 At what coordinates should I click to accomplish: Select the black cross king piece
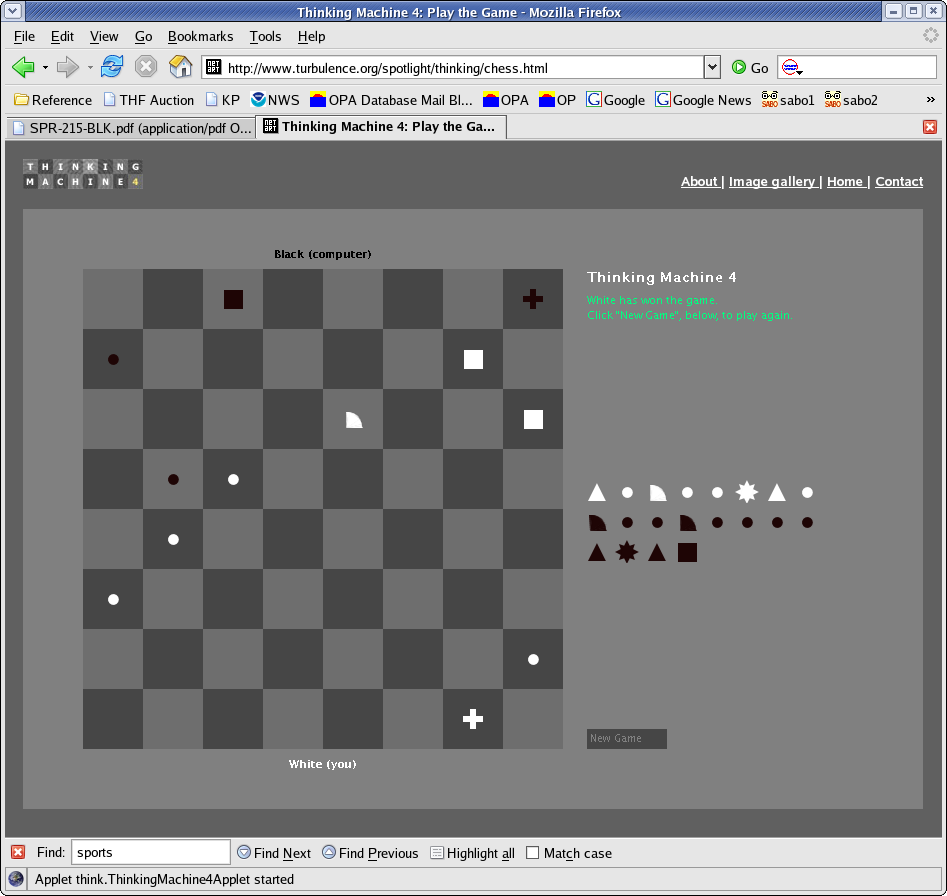point(533,298)
